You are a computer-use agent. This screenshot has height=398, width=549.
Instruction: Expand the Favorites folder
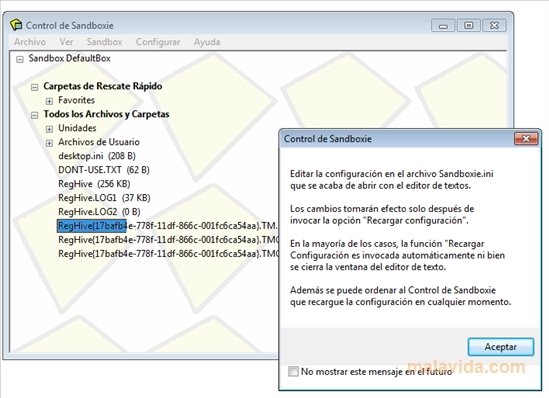coord(49,101)
